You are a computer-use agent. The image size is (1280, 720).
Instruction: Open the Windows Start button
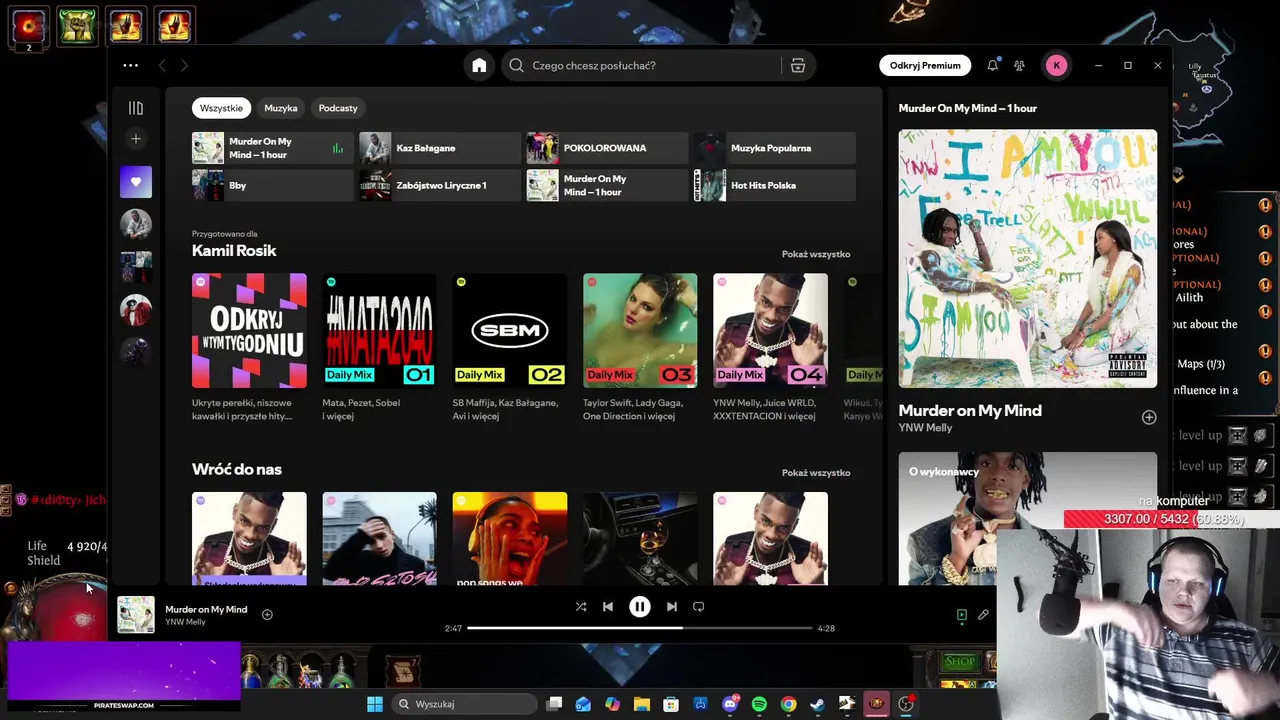pos(374,704)
